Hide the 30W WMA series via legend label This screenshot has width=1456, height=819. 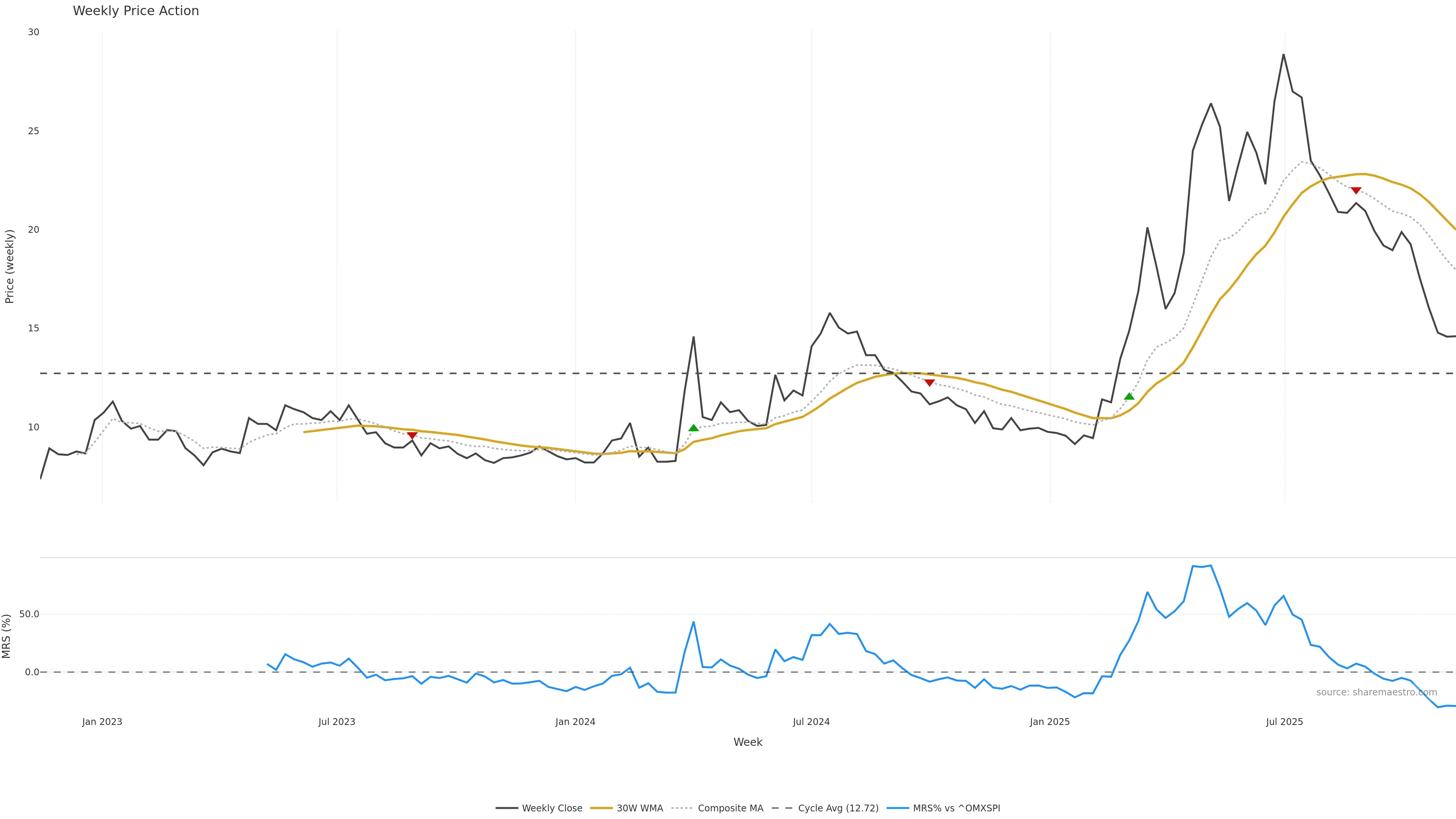pos(639,808)
